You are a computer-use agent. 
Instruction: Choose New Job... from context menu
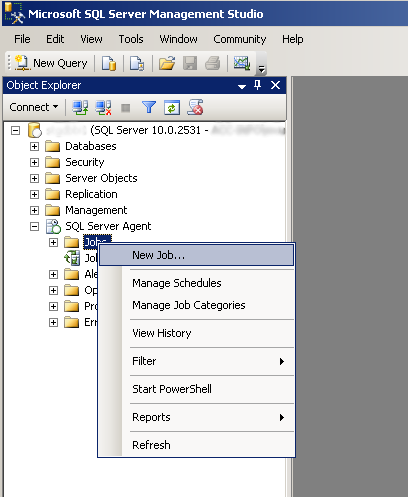[196, 255]
